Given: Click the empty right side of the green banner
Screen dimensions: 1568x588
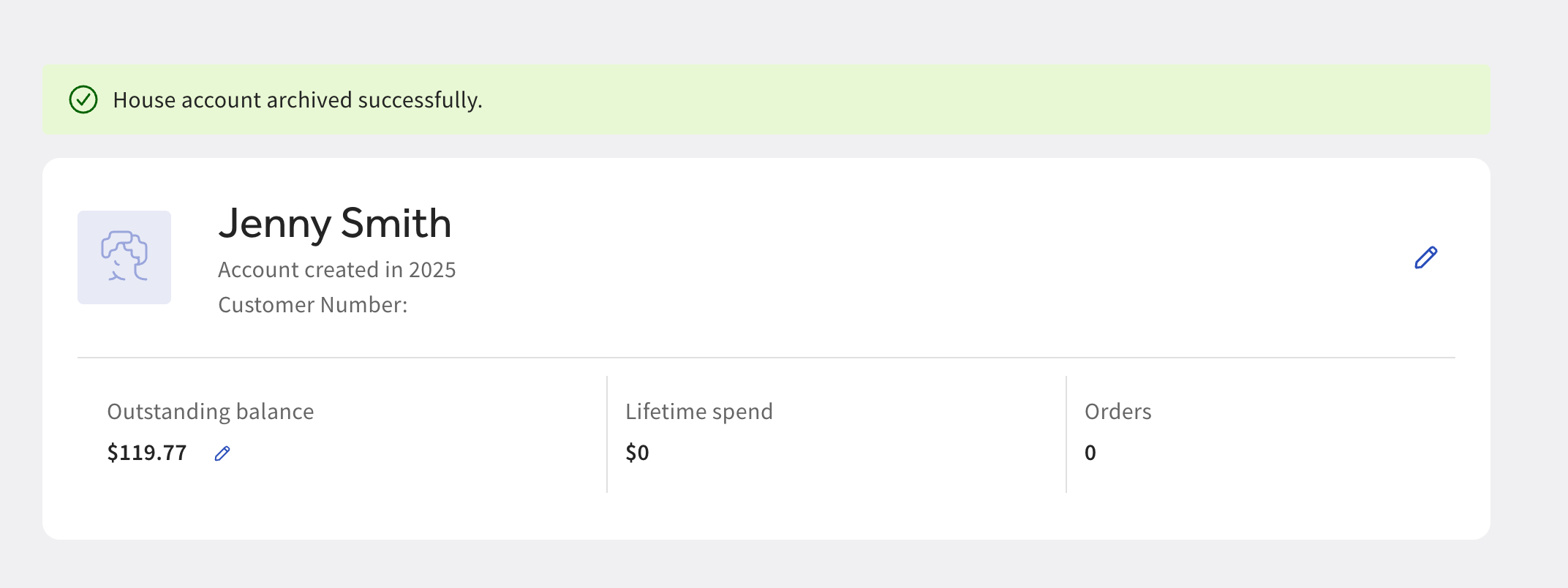Looking at the screenshot, I should pyautogui.click(x=1097, y=99).
